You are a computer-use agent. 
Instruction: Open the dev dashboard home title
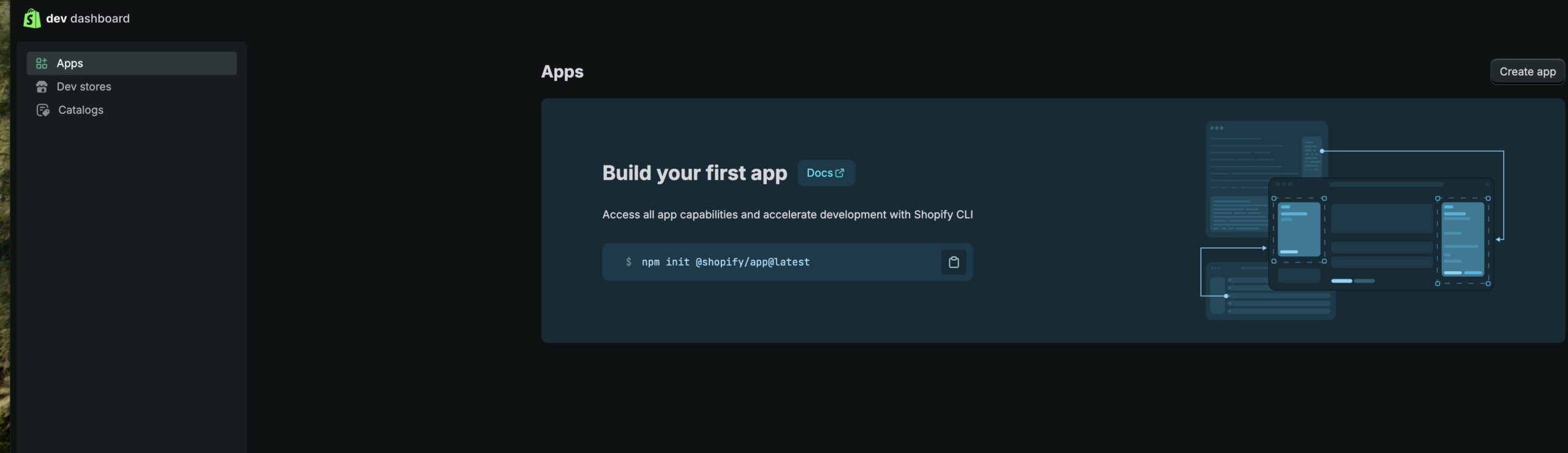pyautogui.click(x=88, y=18)
